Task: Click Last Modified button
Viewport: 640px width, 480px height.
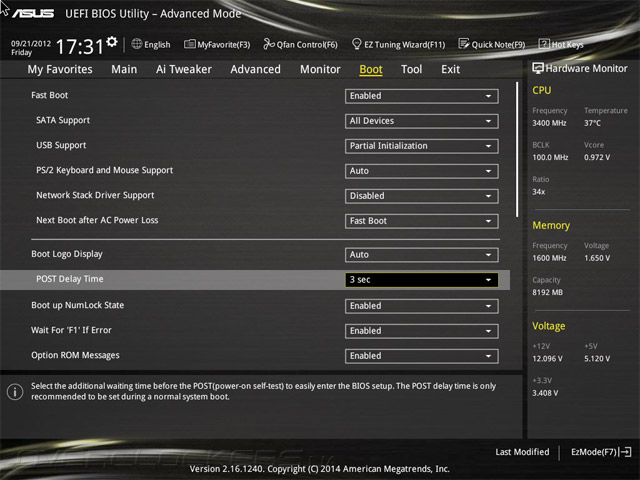Action: pos(522,452)
